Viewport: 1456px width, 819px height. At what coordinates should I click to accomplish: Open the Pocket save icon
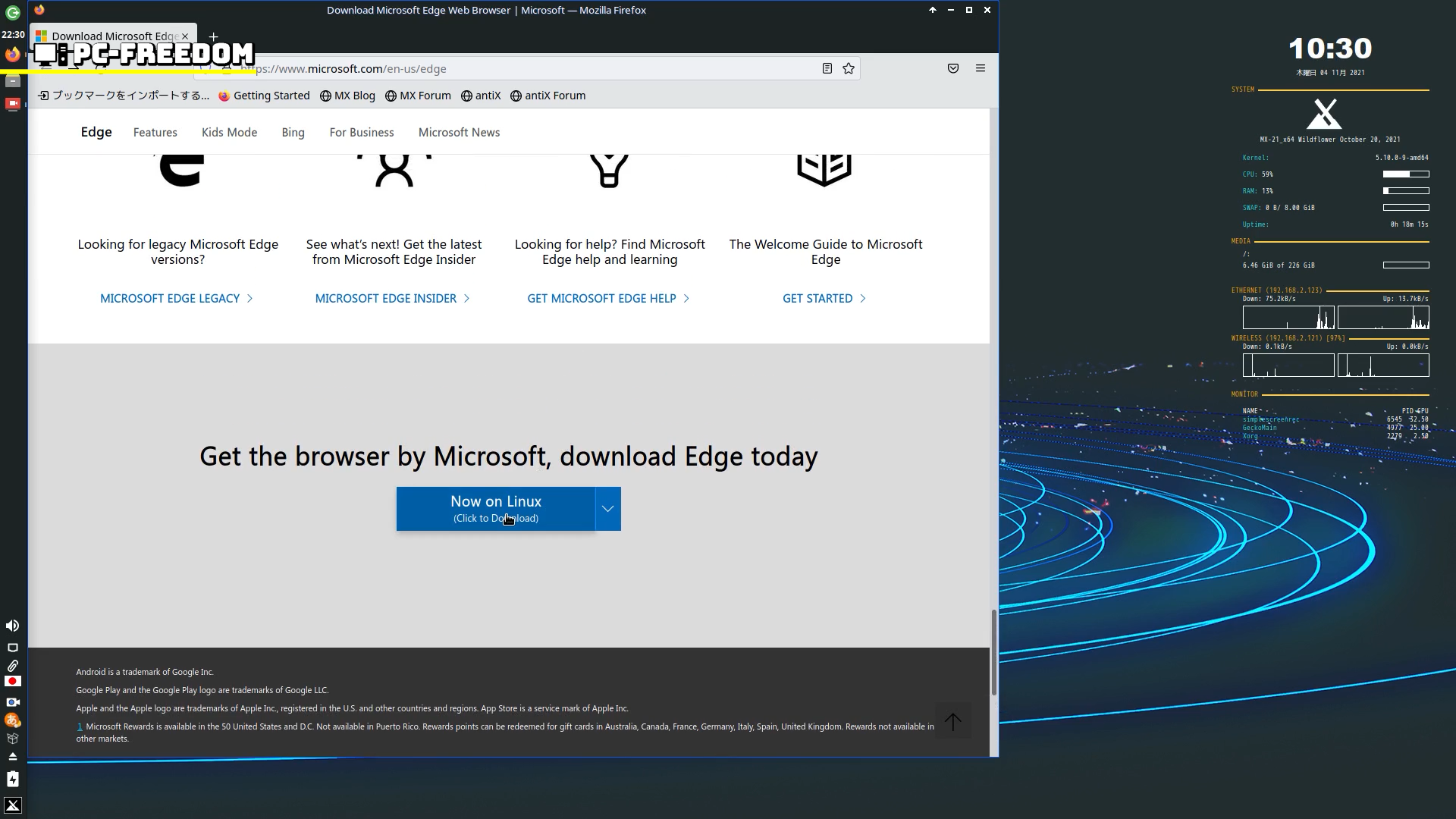953,68
